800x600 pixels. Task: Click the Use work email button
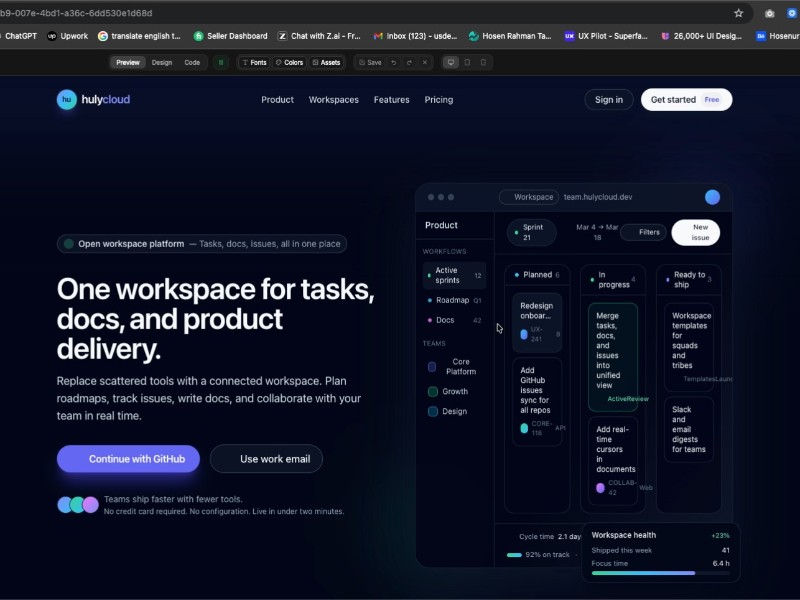click(266, 459)
